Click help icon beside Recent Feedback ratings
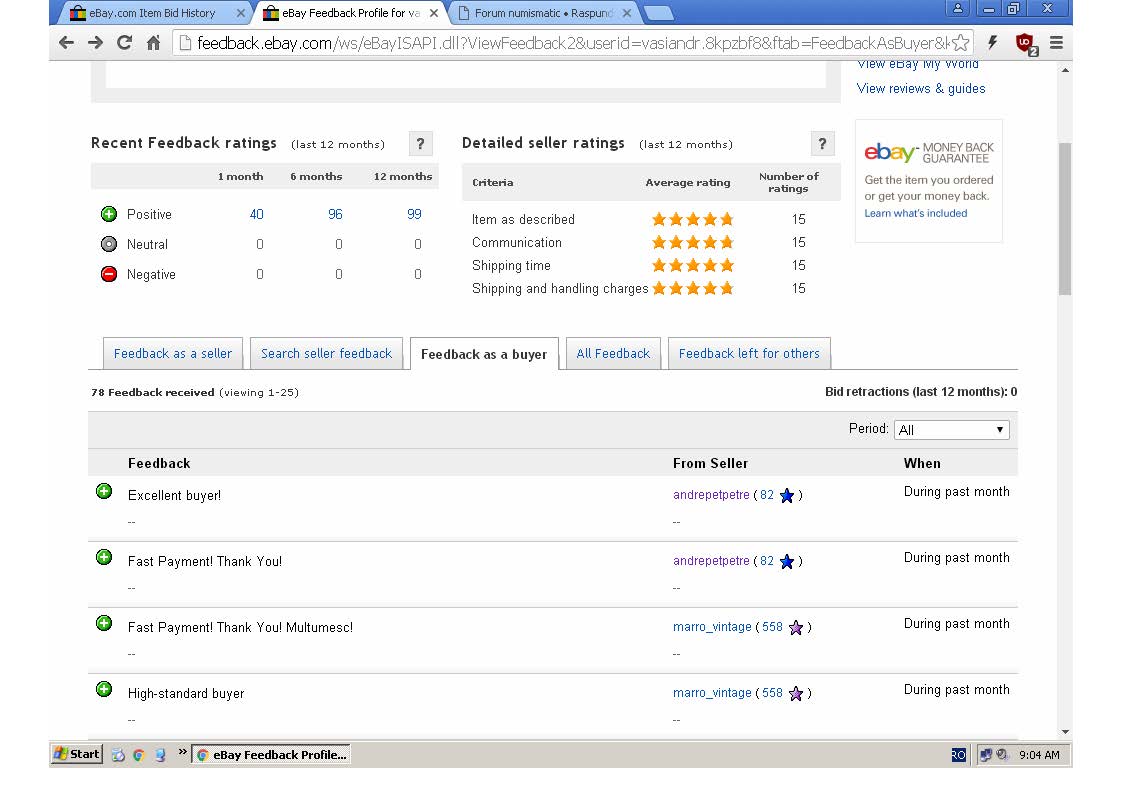This screenshot has width=1123, height=794. [x=421, y=144]
